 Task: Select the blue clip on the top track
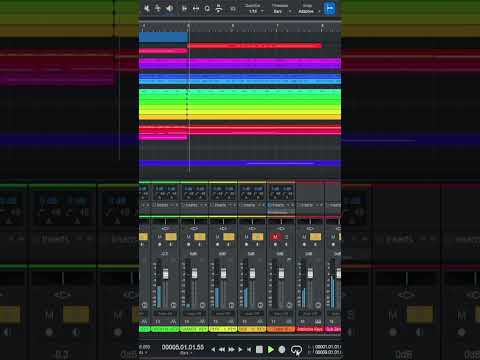tap(163, 37)
